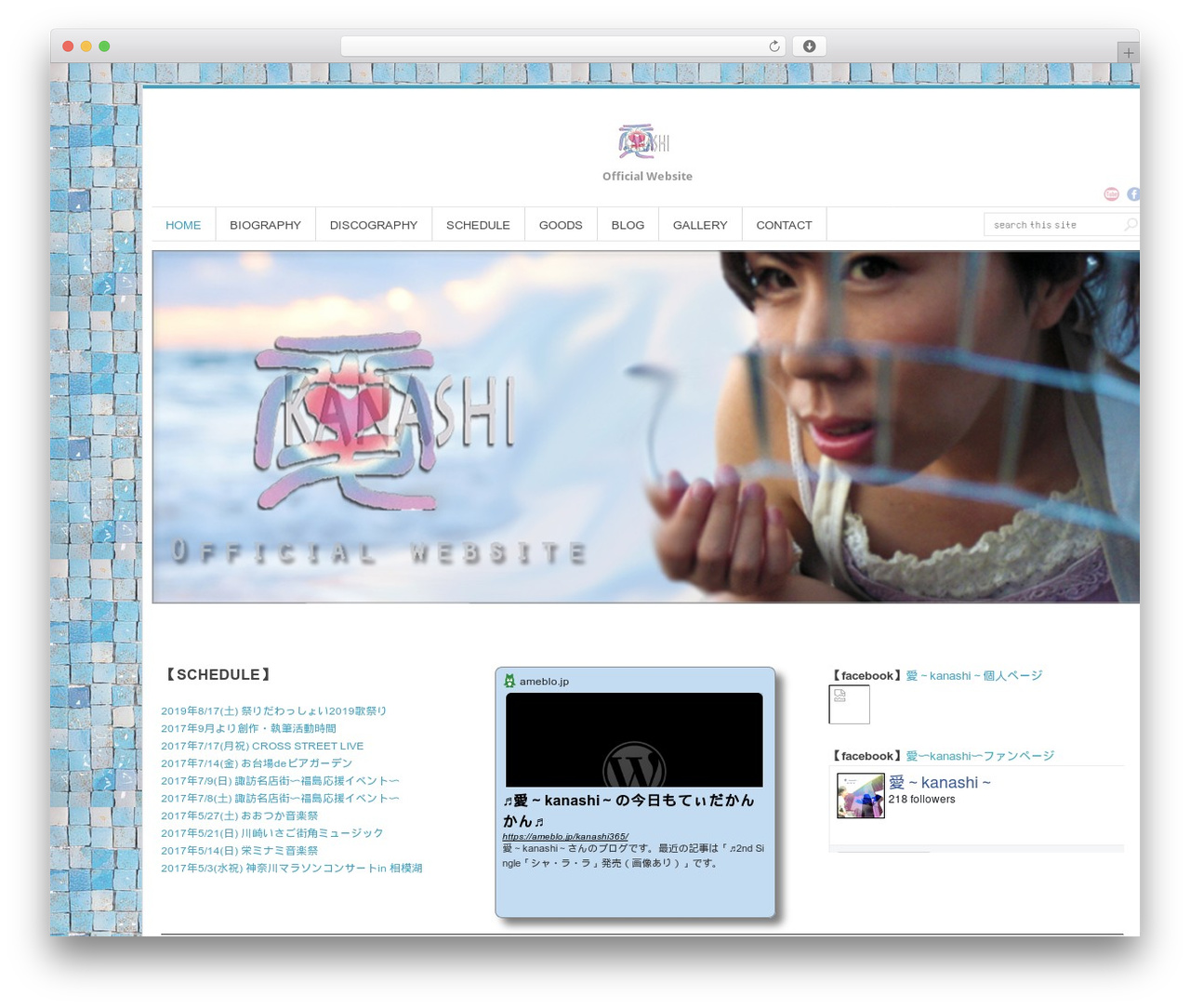Open the DISCOGRAPHY menu item

(x=374, y=225)
